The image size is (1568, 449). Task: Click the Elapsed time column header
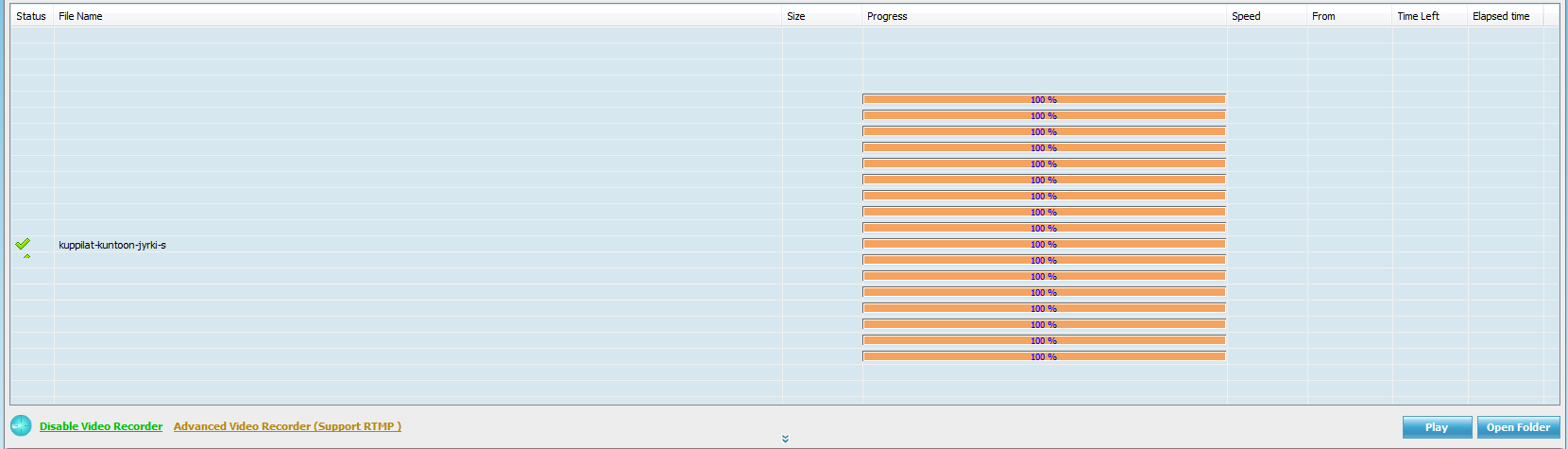pos(1501,16)
